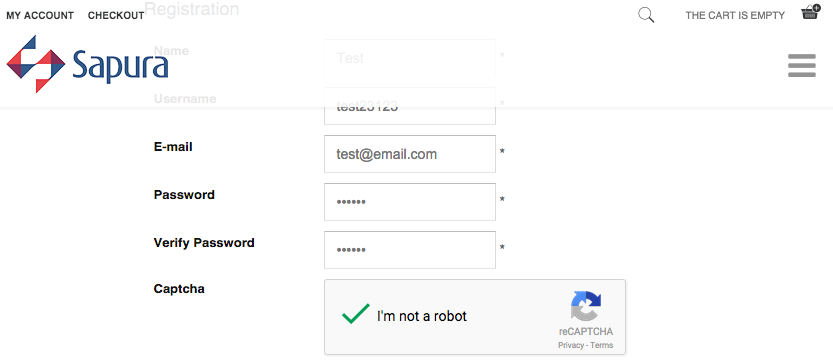This screenshot has width=833, height=363.
Task: Focus the Verify Password input field
Action: (x=410, y=250)
